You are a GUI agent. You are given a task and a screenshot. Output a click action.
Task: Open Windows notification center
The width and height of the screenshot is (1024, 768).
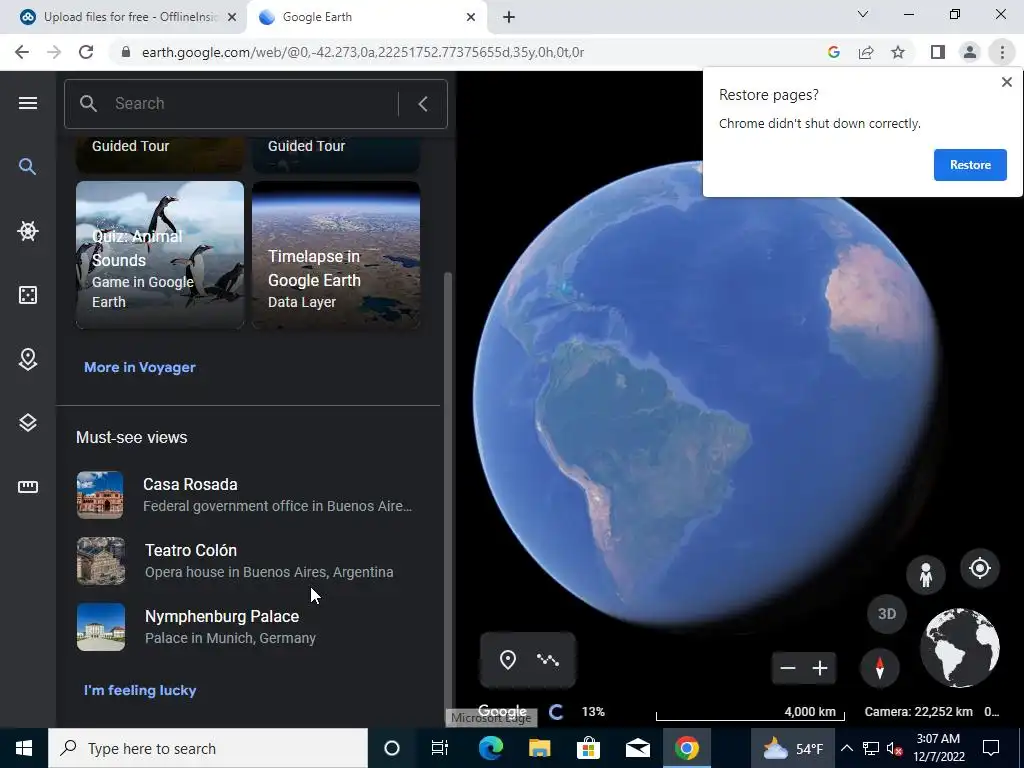(x=991, y=748)
